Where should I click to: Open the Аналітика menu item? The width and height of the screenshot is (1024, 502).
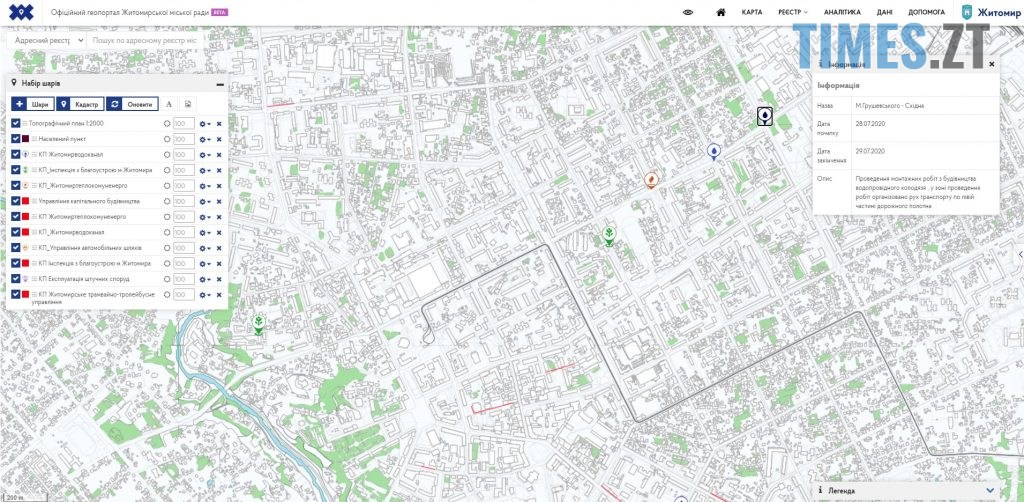[842, 12]
